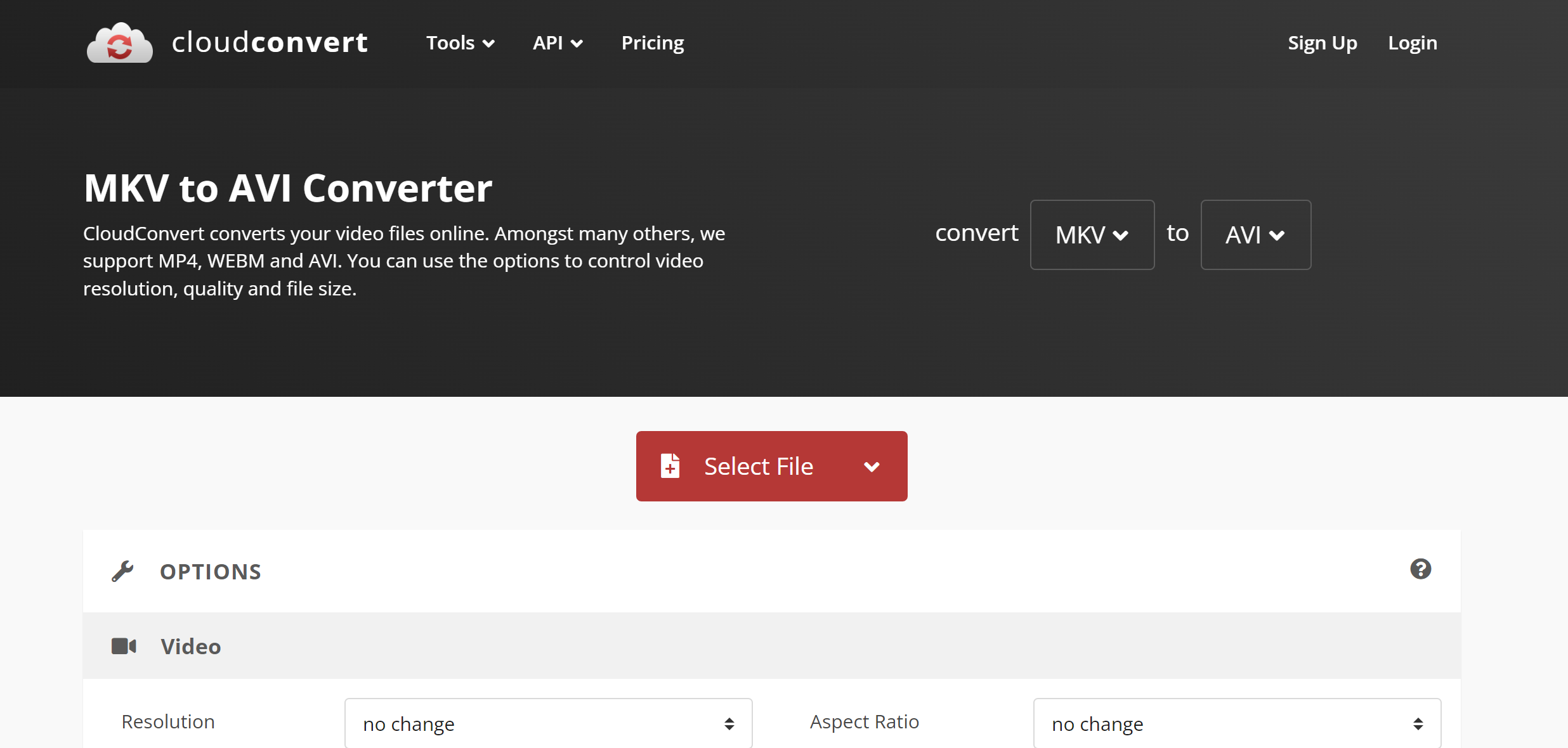
Task: Open the AVI target format selector
Action: click(1255, 235)
